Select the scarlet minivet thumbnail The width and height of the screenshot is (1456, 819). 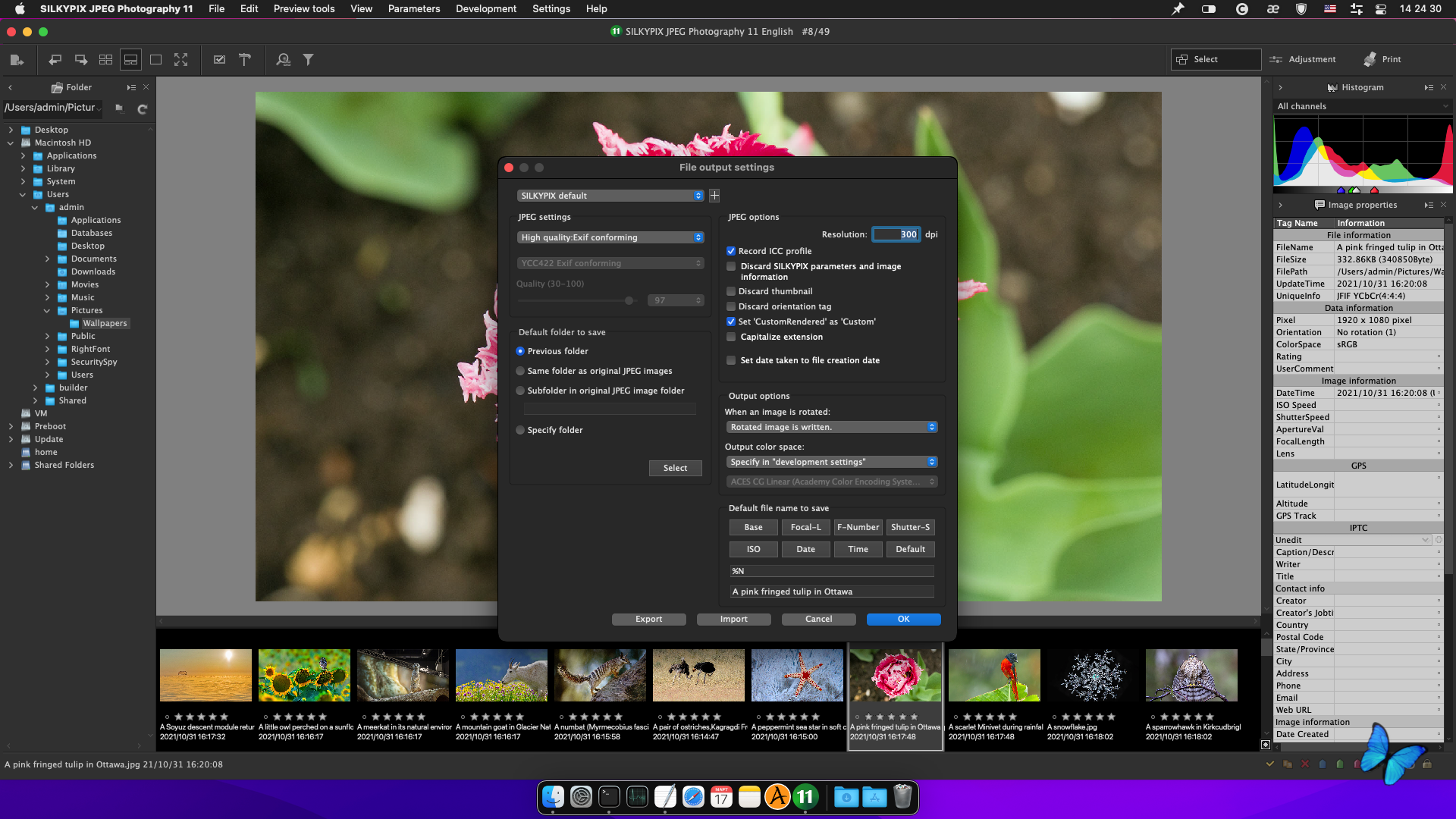(x=993, y=675)
